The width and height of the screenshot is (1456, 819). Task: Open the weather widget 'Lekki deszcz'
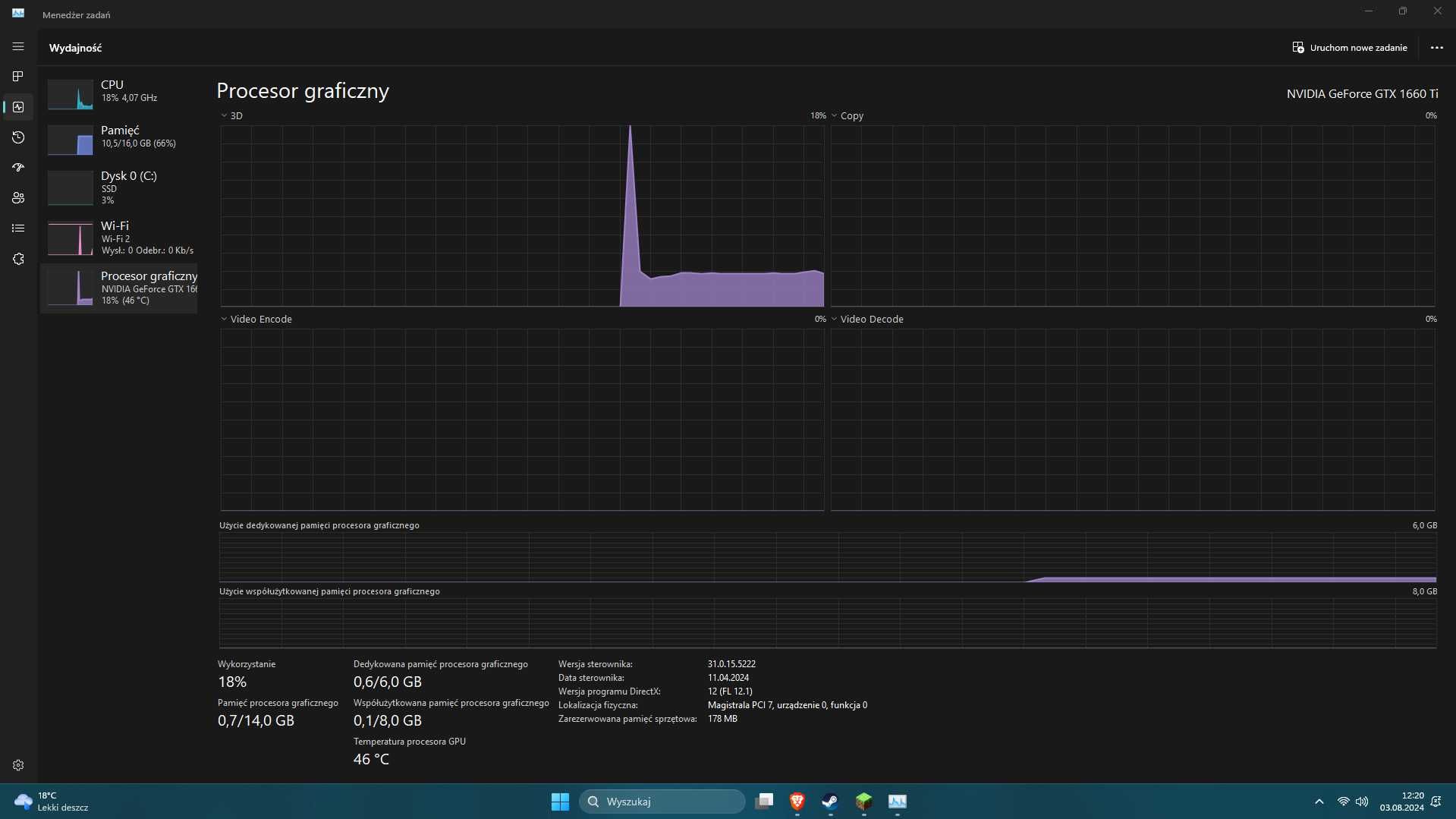point(52,802)
